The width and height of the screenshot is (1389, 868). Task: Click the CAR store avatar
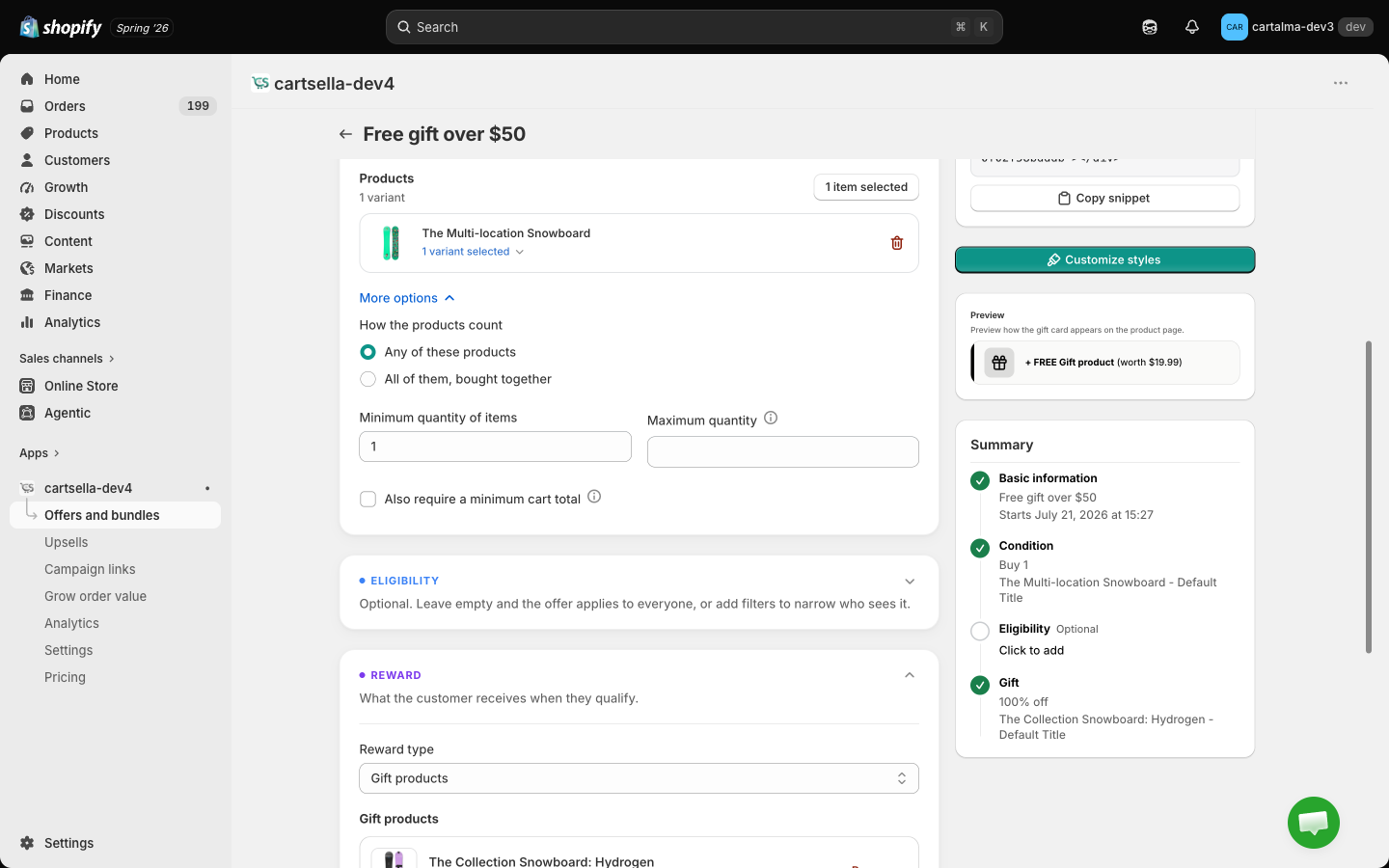pyautogui.click(x=1235, y=27)
